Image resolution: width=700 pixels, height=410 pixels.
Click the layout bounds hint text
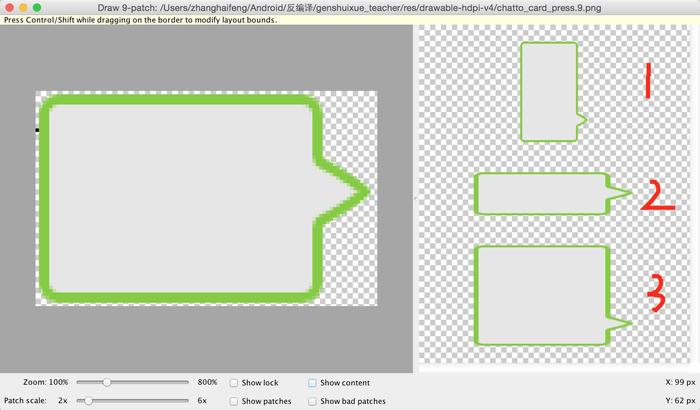tap(140, 20)
